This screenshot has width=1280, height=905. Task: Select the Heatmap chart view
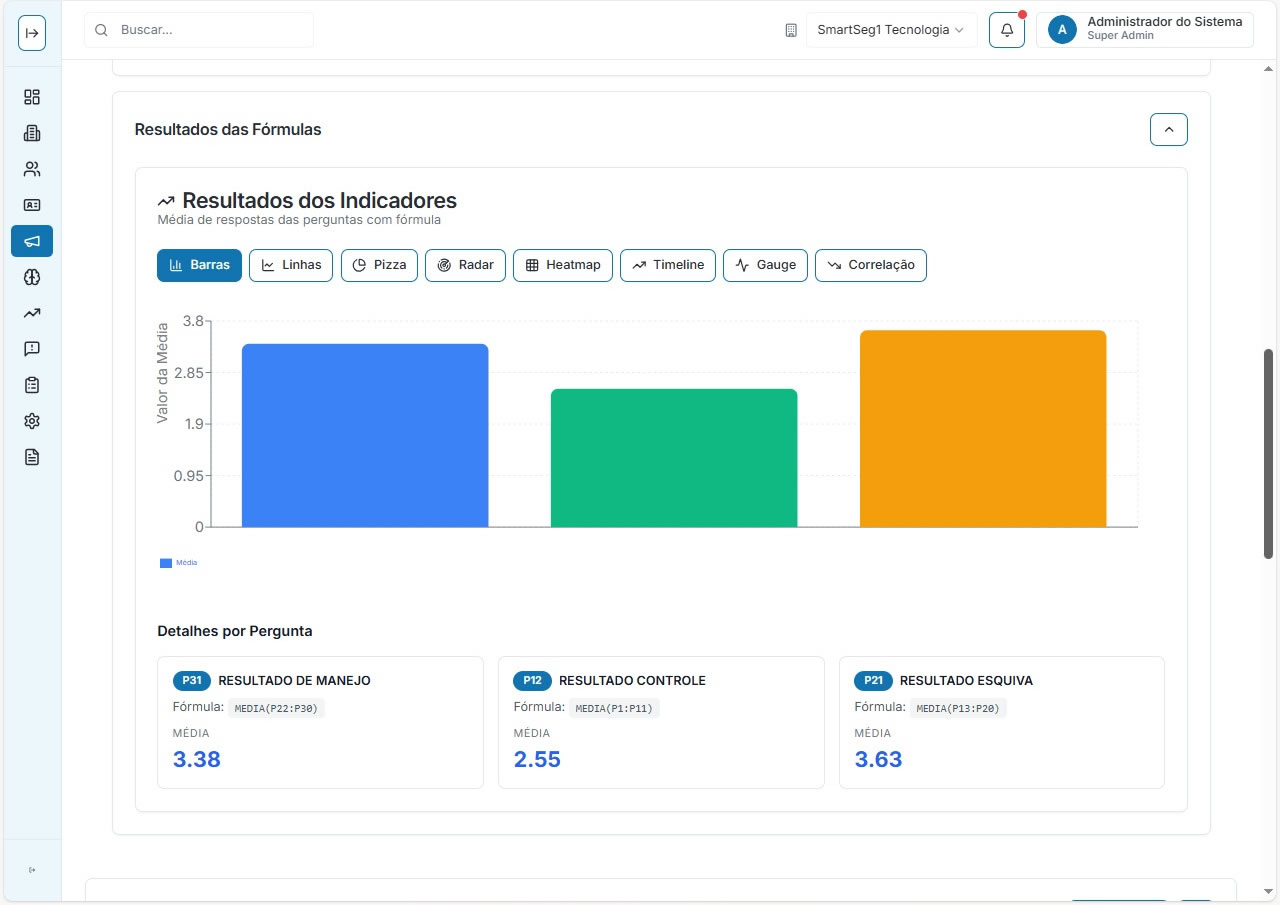[562, 265]
